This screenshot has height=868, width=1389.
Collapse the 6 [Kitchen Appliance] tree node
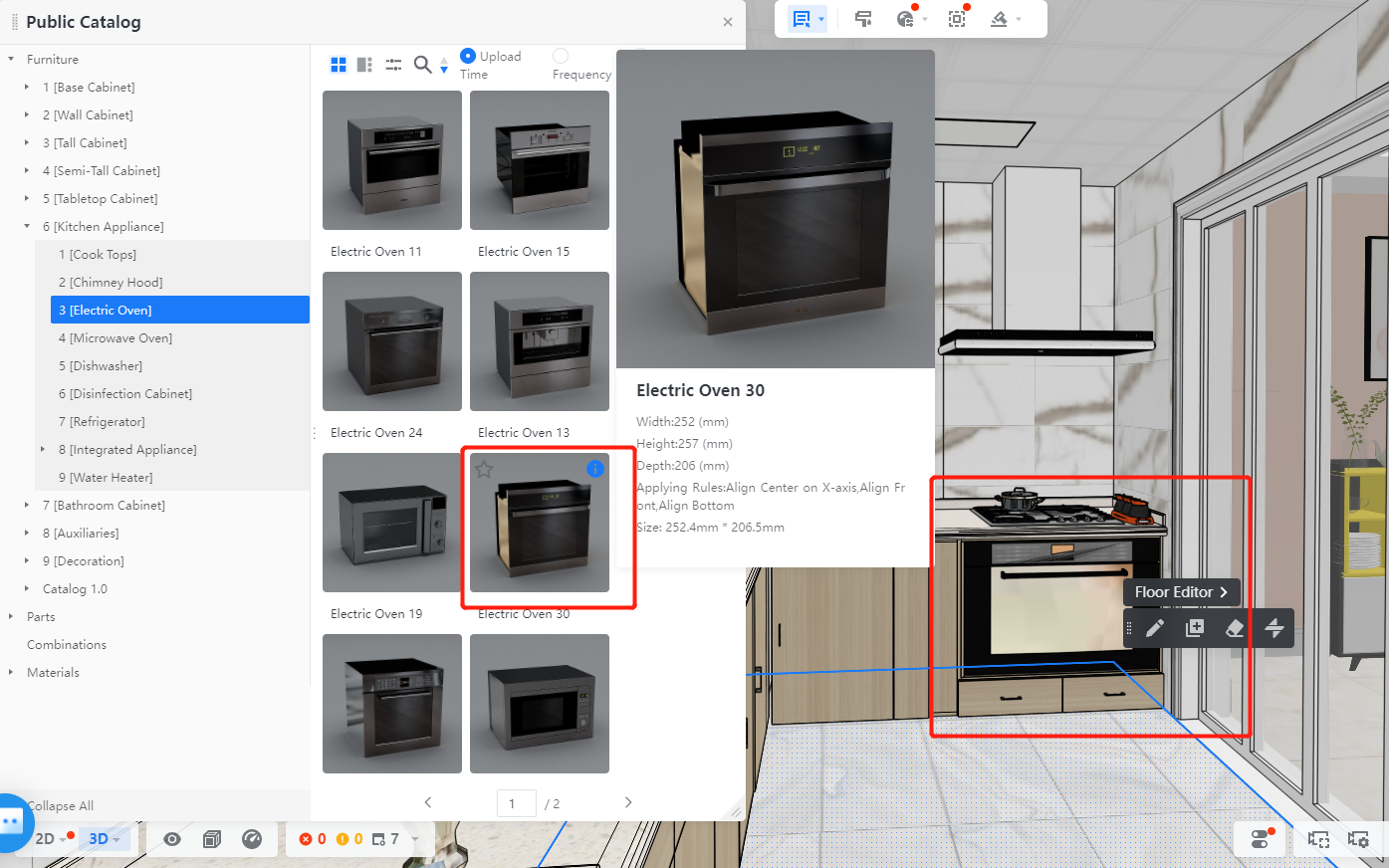(x=27, y=227)
